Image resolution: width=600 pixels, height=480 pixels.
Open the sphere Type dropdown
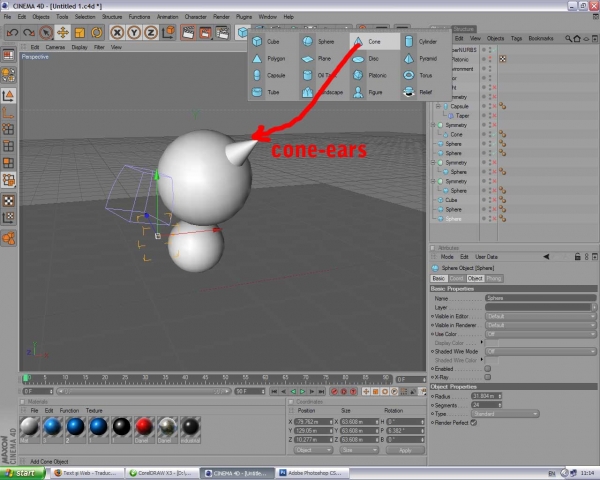pos(505,414)
